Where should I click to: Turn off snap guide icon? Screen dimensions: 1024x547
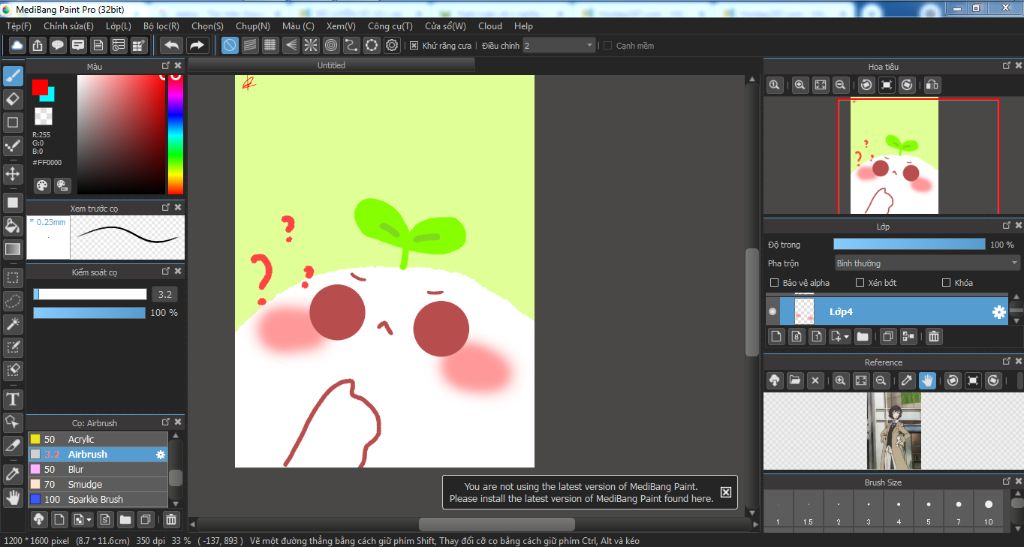tap(230, 45)
